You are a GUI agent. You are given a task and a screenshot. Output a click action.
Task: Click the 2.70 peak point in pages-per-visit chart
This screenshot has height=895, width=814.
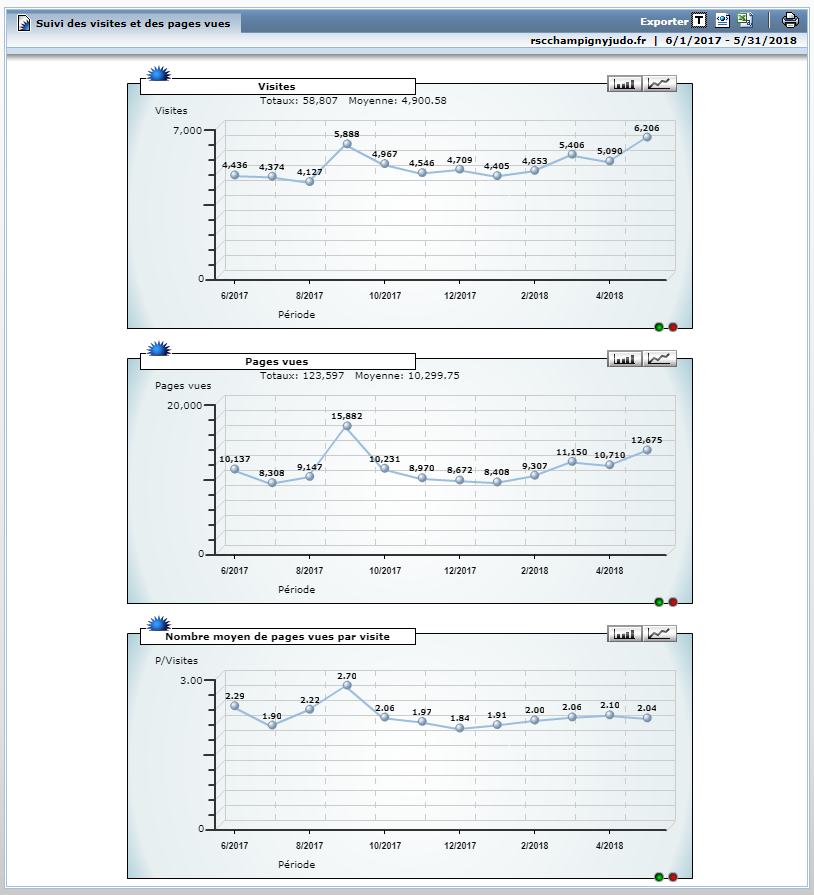[347, 686]
